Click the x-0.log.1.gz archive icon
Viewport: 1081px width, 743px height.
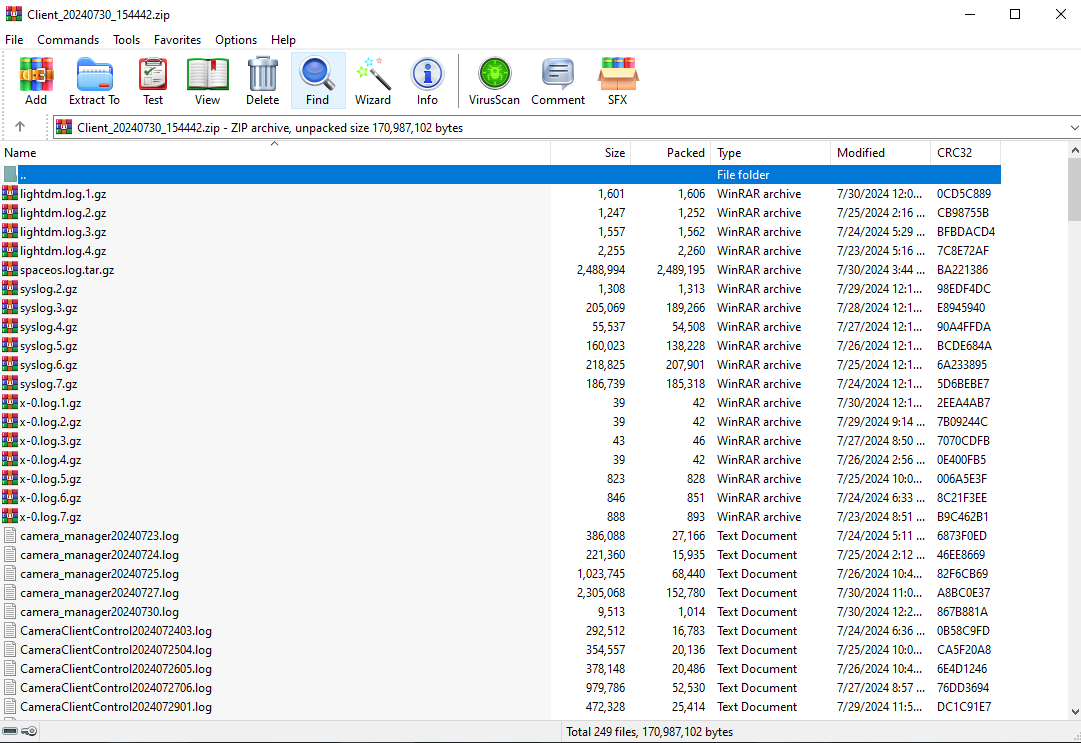point(10,403)
